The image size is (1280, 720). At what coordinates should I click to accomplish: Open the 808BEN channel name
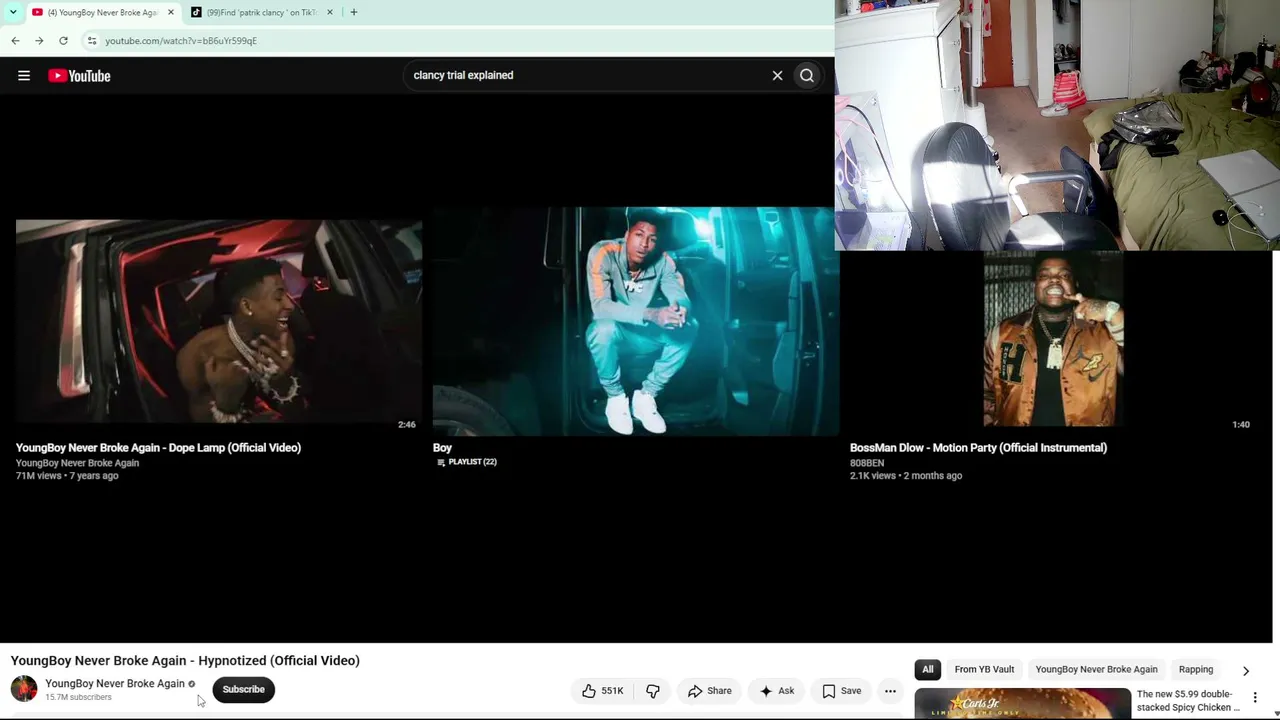click(867, 463)
